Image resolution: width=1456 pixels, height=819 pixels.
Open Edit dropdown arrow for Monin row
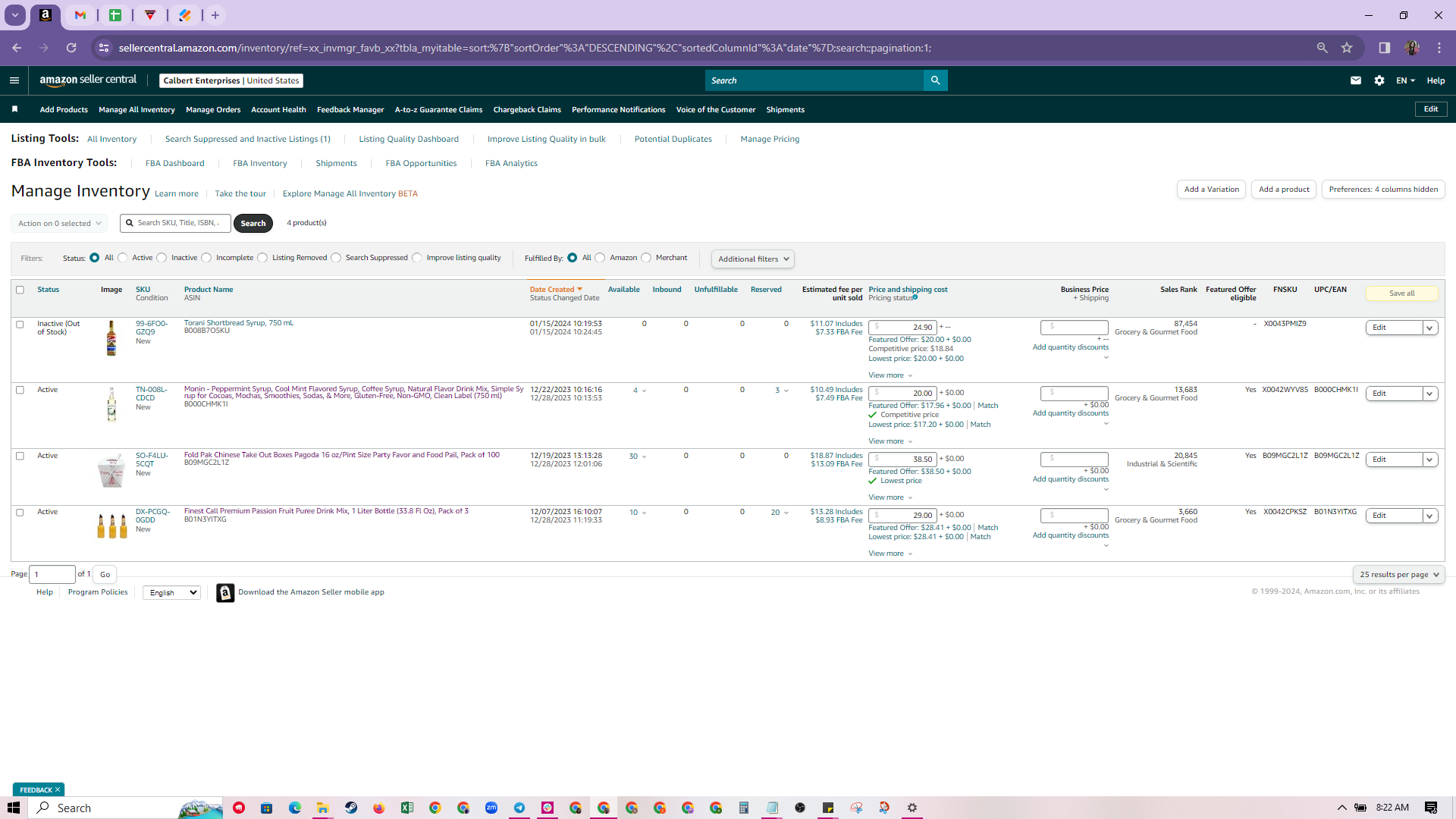pyautogui.click(x=1429, y=394)
